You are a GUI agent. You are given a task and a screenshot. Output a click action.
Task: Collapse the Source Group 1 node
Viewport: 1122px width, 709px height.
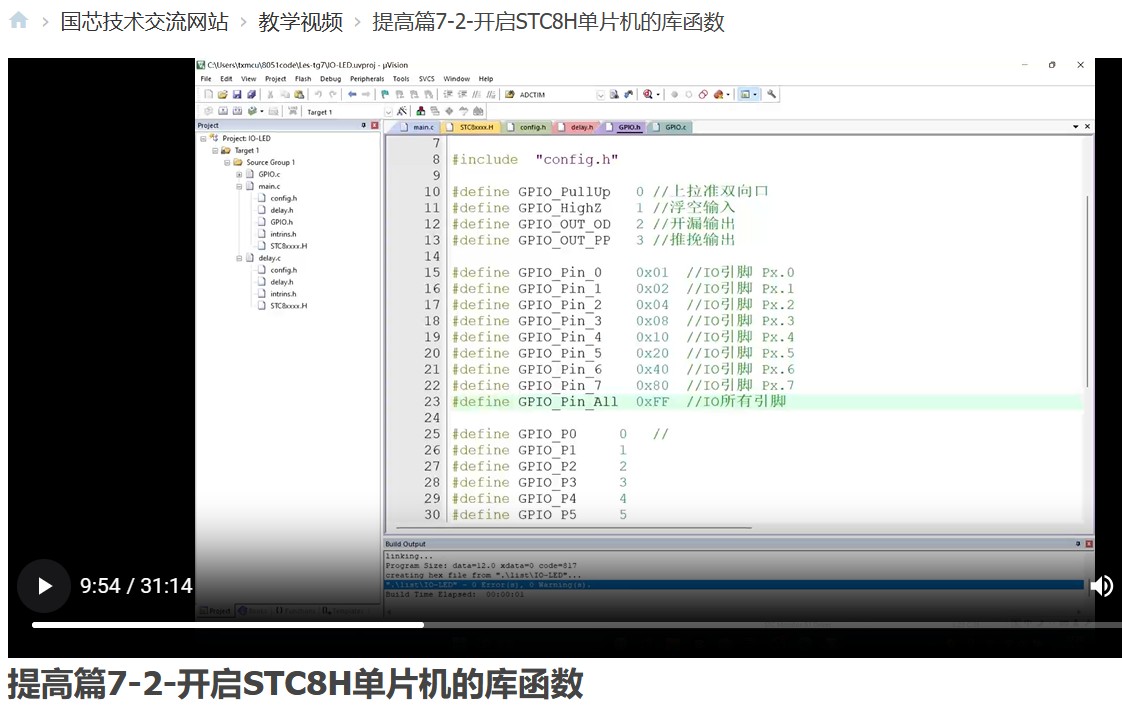point(227,163)
